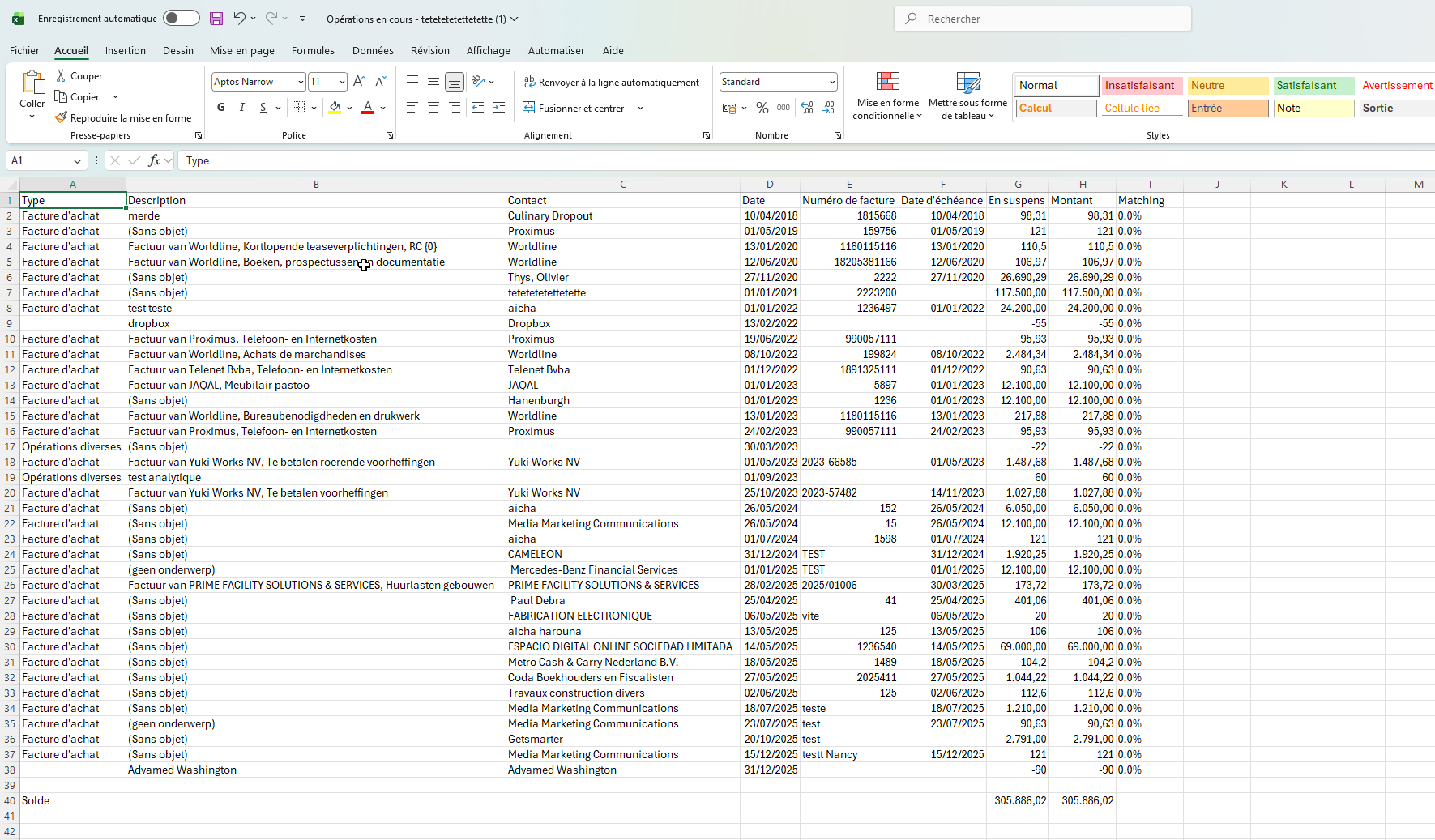This screenshot has height=840, width=1435.
Task: Apply underline S formatting
Action: tap(263, 108)
